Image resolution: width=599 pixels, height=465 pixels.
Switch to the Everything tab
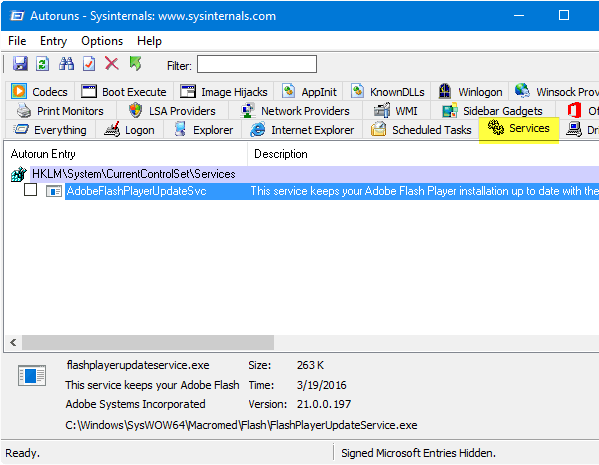(x=50, y=130)
